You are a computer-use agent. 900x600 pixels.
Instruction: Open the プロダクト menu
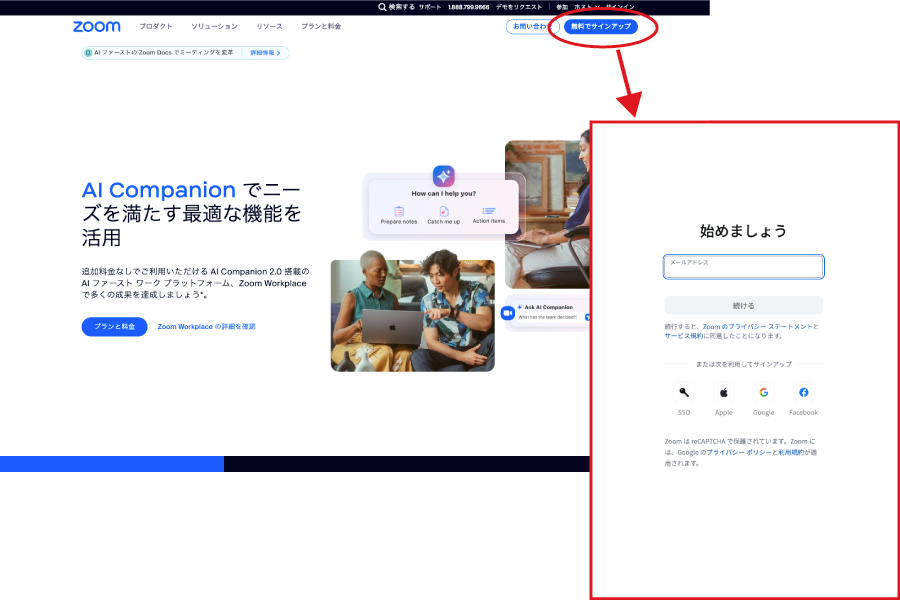pyautogui.click(x=155, y=26)
